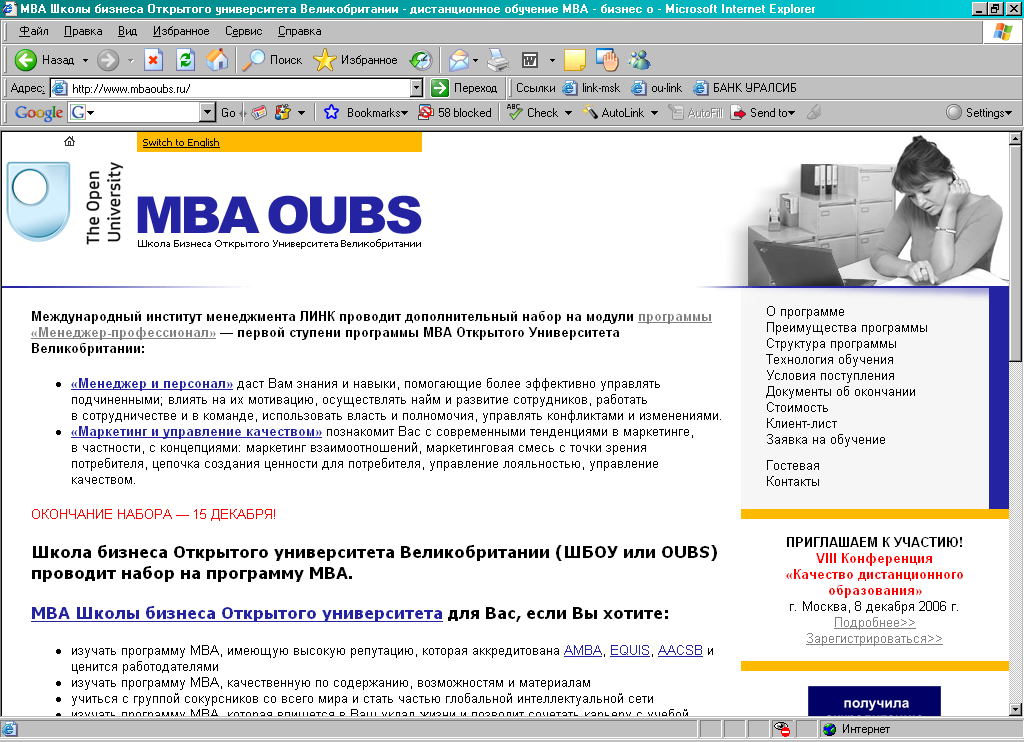Expand the Back button history dropdown arrow
The width and height of the screenshot is (1024, 742).
click(x=85, y=60)
